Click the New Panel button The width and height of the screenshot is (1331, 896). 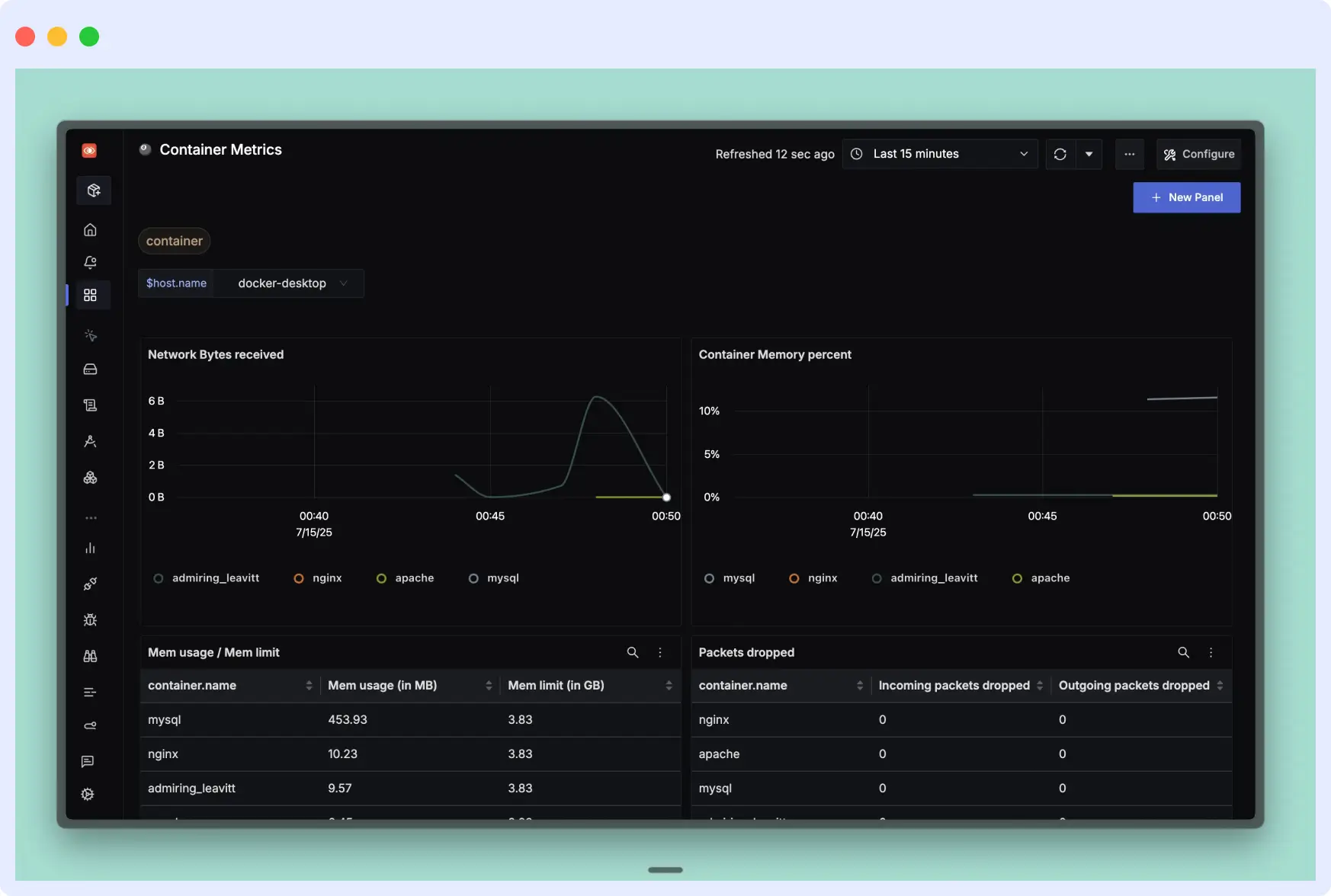tap(1186, 197)
